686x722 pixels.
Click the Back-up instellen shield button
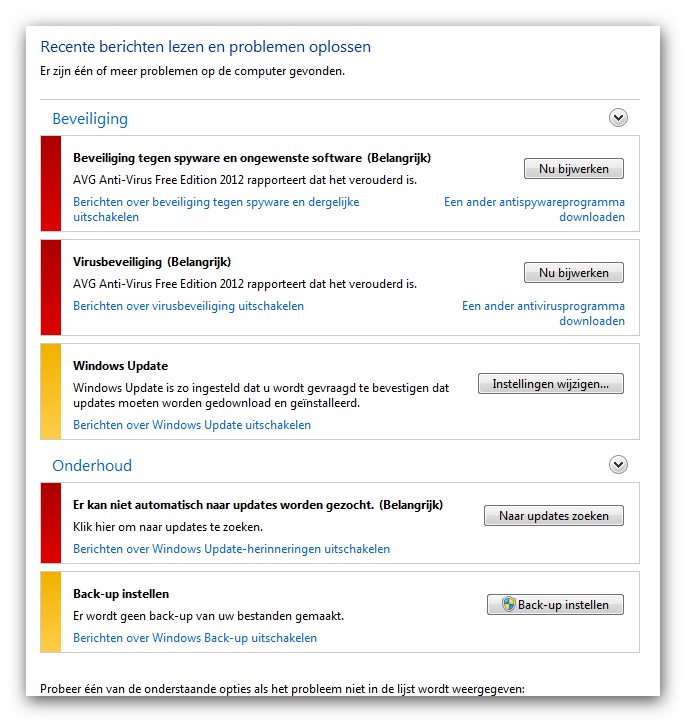tap(555, 605)
